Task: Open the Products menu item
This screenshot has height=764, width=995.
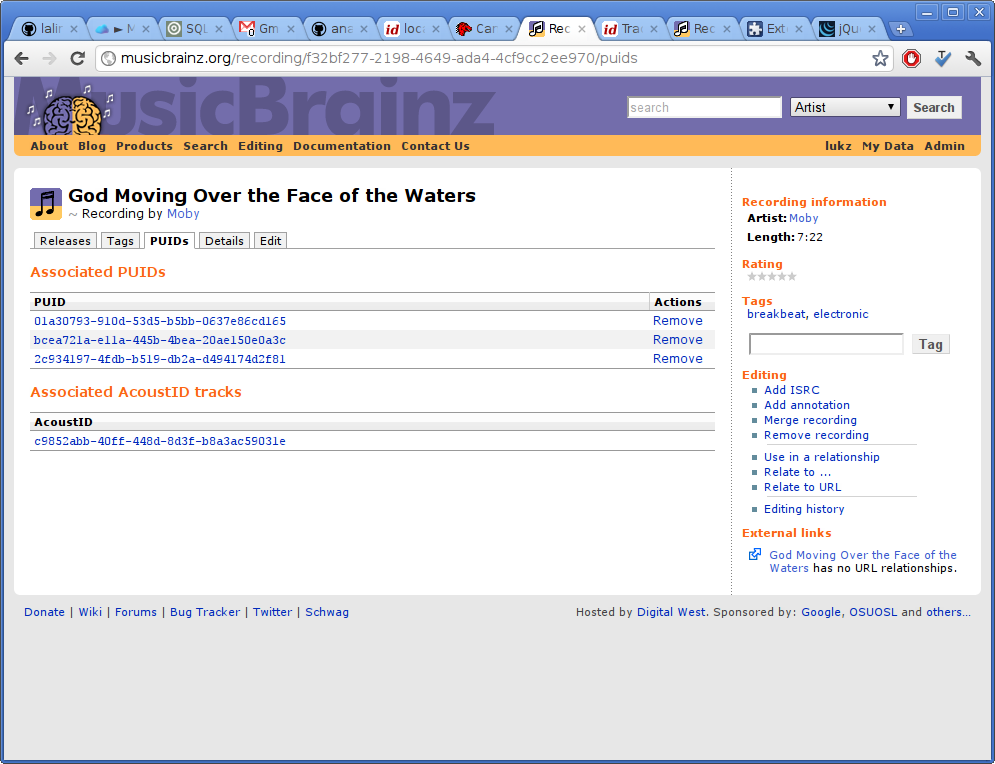Action: [x=144, y=146]
